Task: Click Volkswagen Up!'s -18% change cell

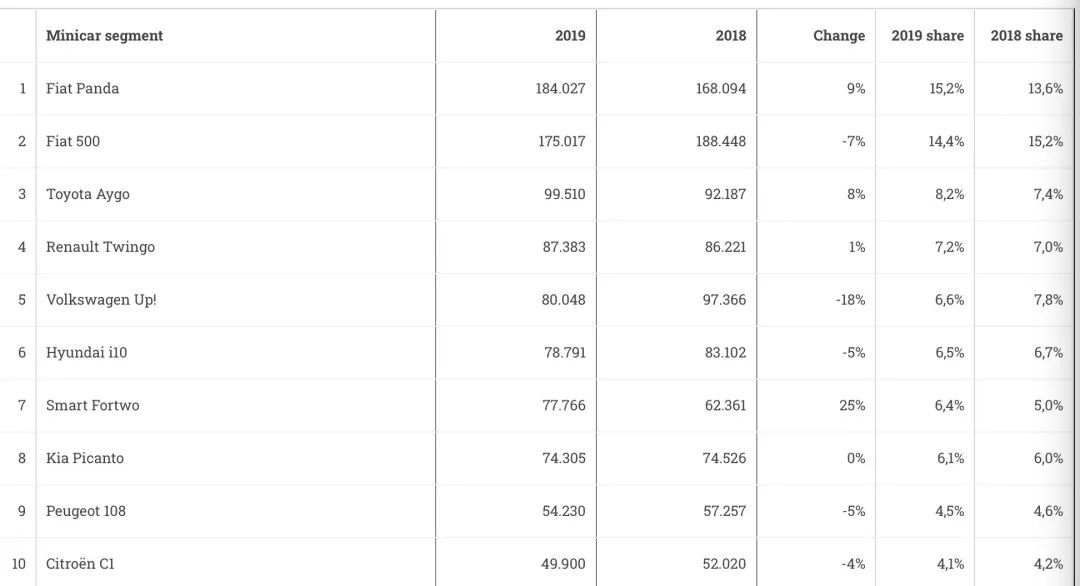Action: (851, 300)
